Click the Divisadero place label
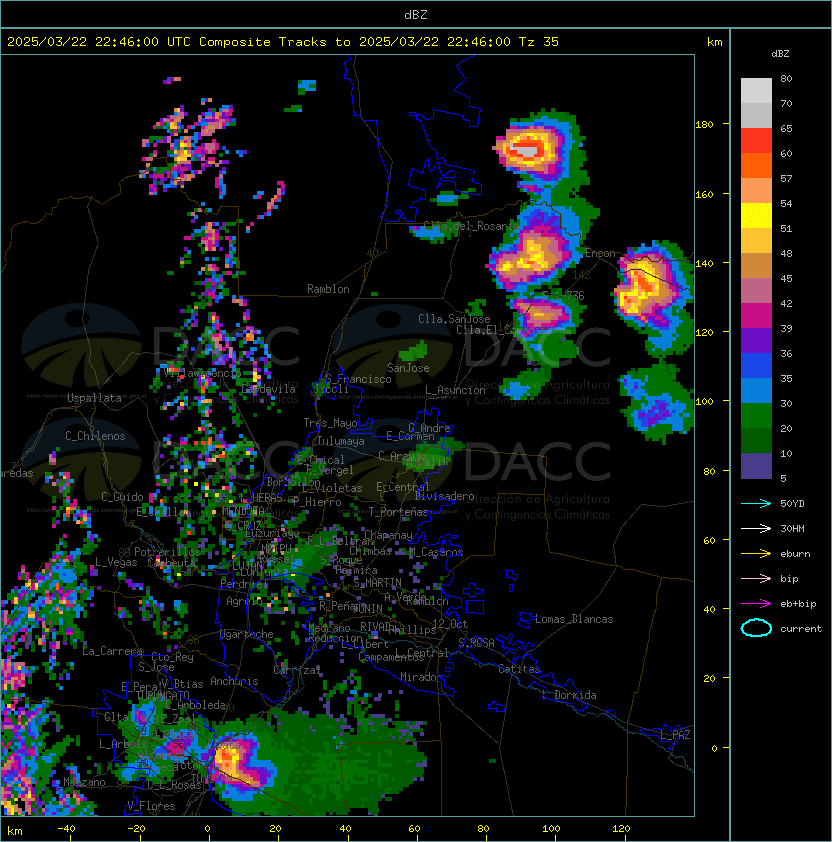The width and height of the screenshot is (832, 842). [x=444, y=496]
